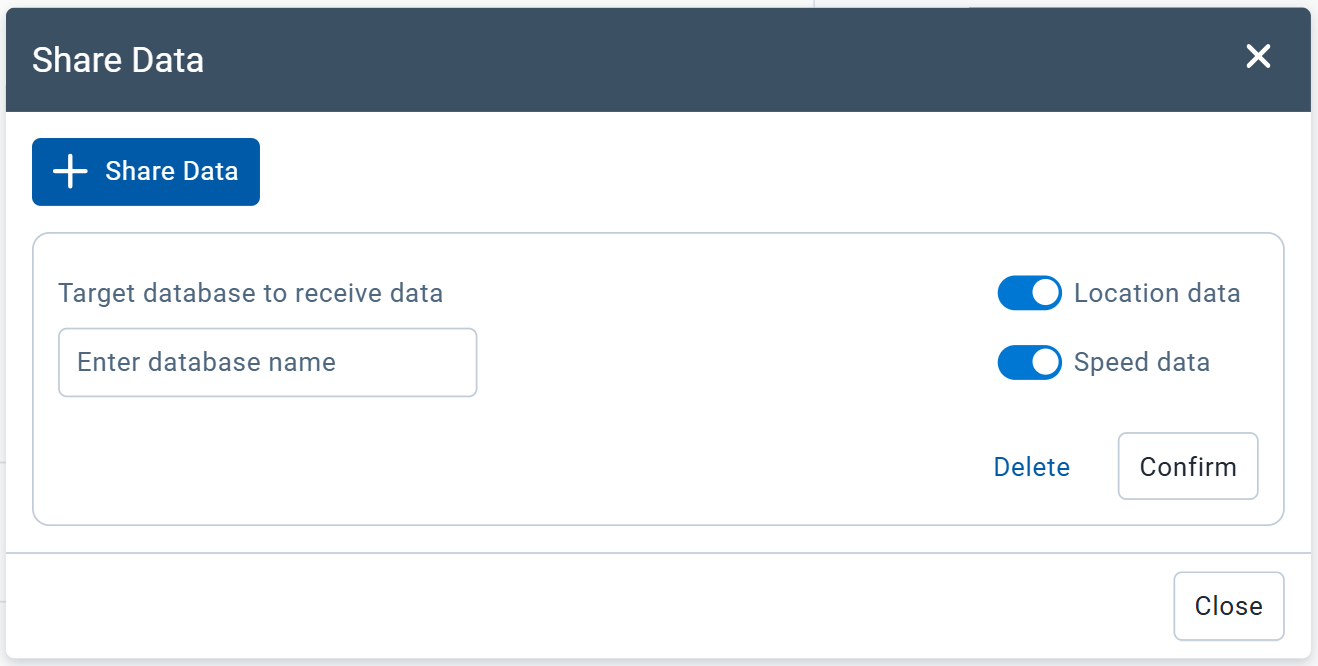Click the X icon in the dialog header

pyautogui.click(x=1257, y=57)
